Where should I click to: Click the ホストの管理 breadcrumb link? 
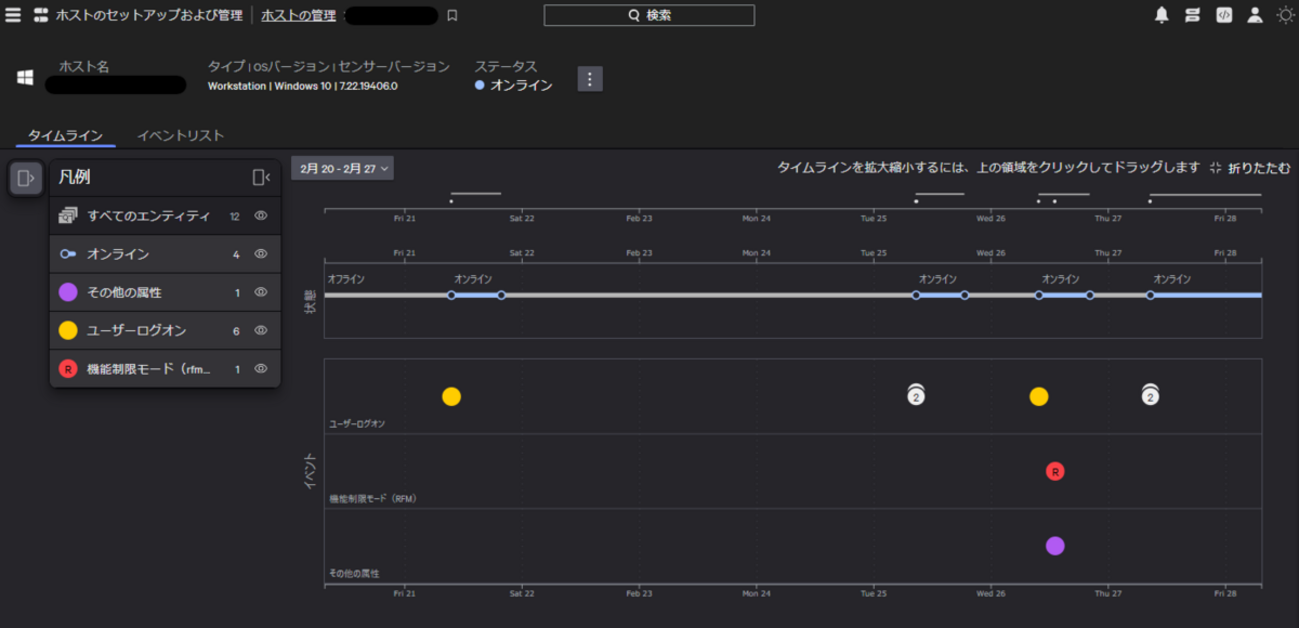point(298,15)
